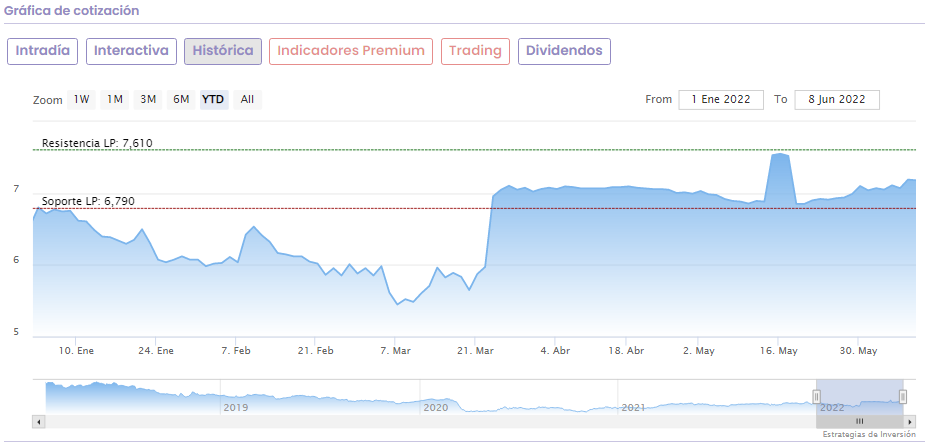Open Indicadores Premium tab
Image resolution: width=930 pixels, height=448 pixels.
[351, 51]
